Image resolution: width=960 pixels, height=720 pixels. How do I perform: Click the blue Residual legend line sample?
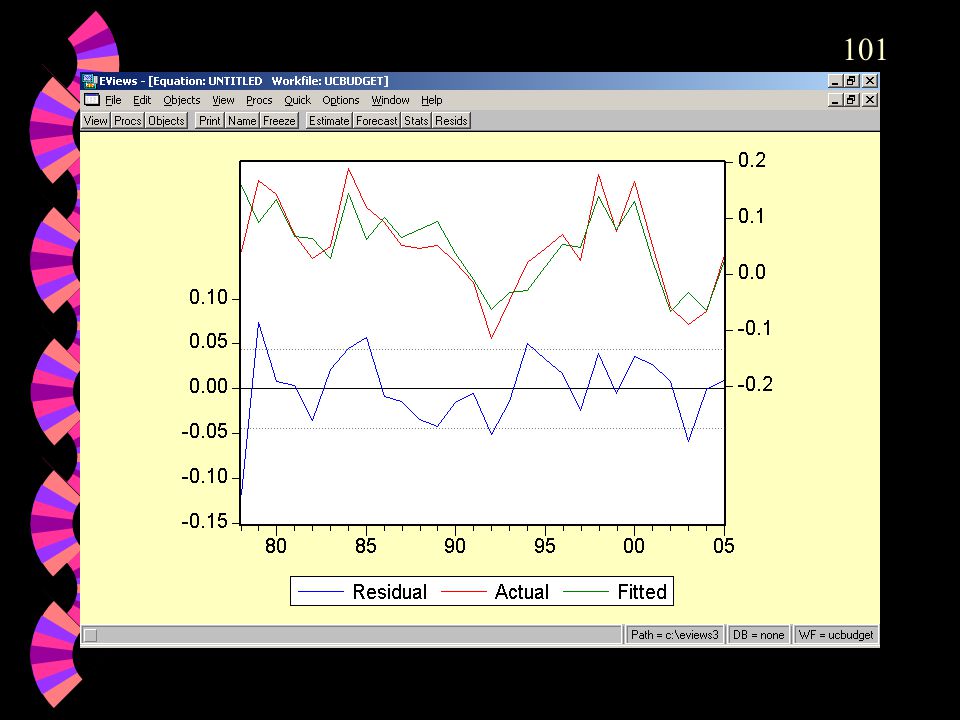coord(320,591)
